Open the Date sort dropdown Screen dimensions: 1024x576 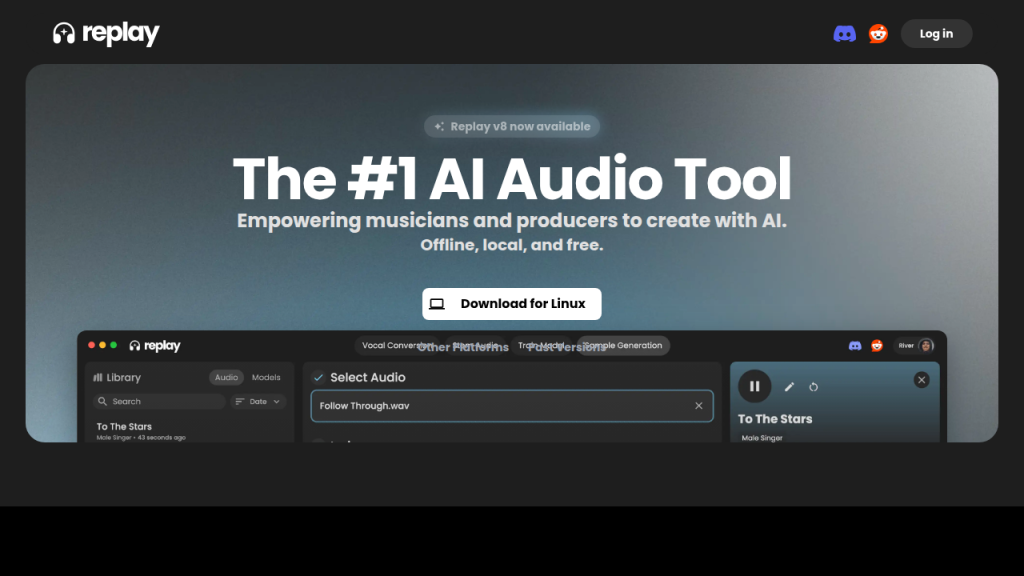point(258,401)
